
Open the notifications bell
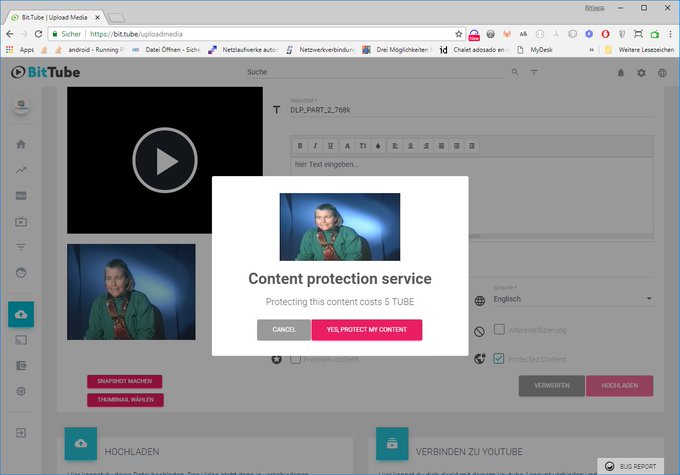pos(621,73)
